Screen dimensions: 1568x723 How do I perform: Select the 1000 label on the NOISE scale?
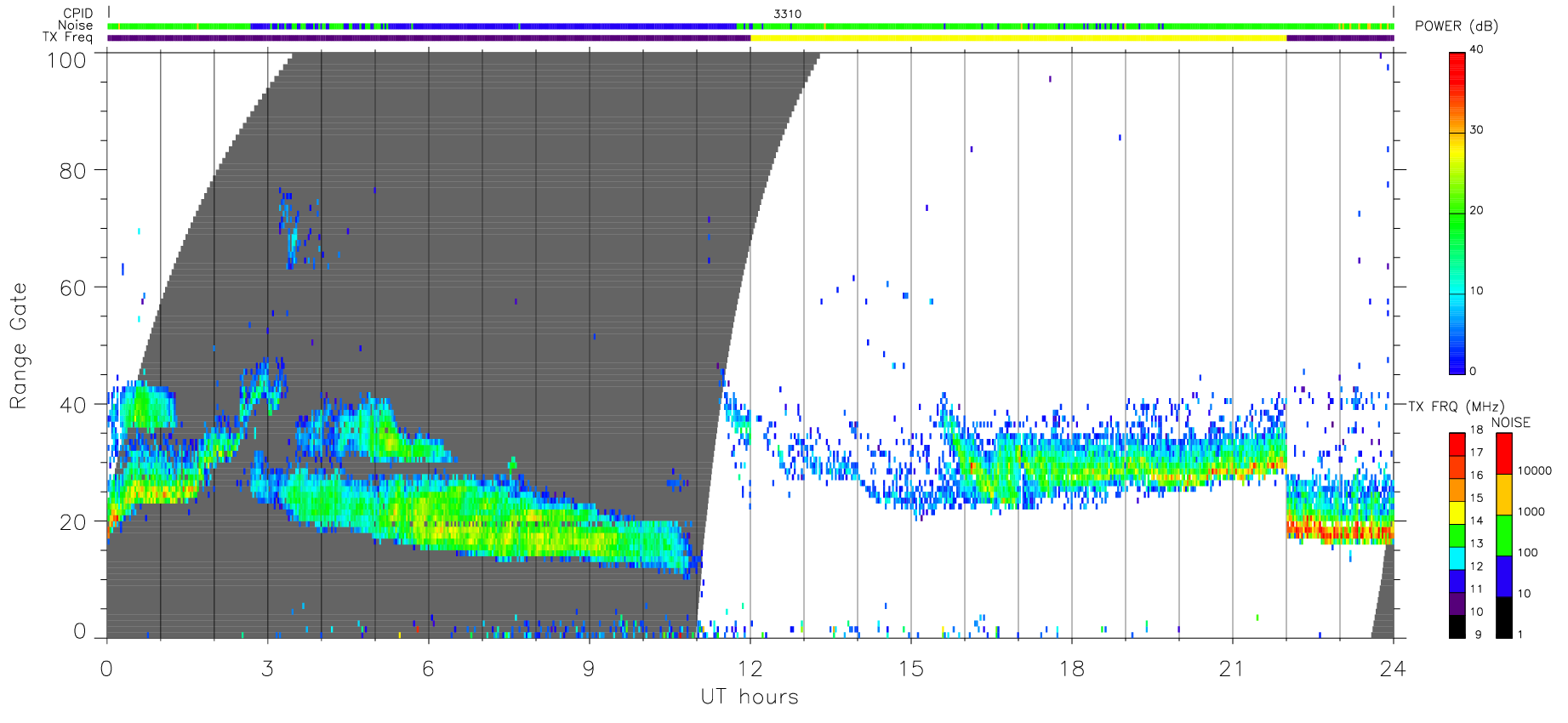1531,511
